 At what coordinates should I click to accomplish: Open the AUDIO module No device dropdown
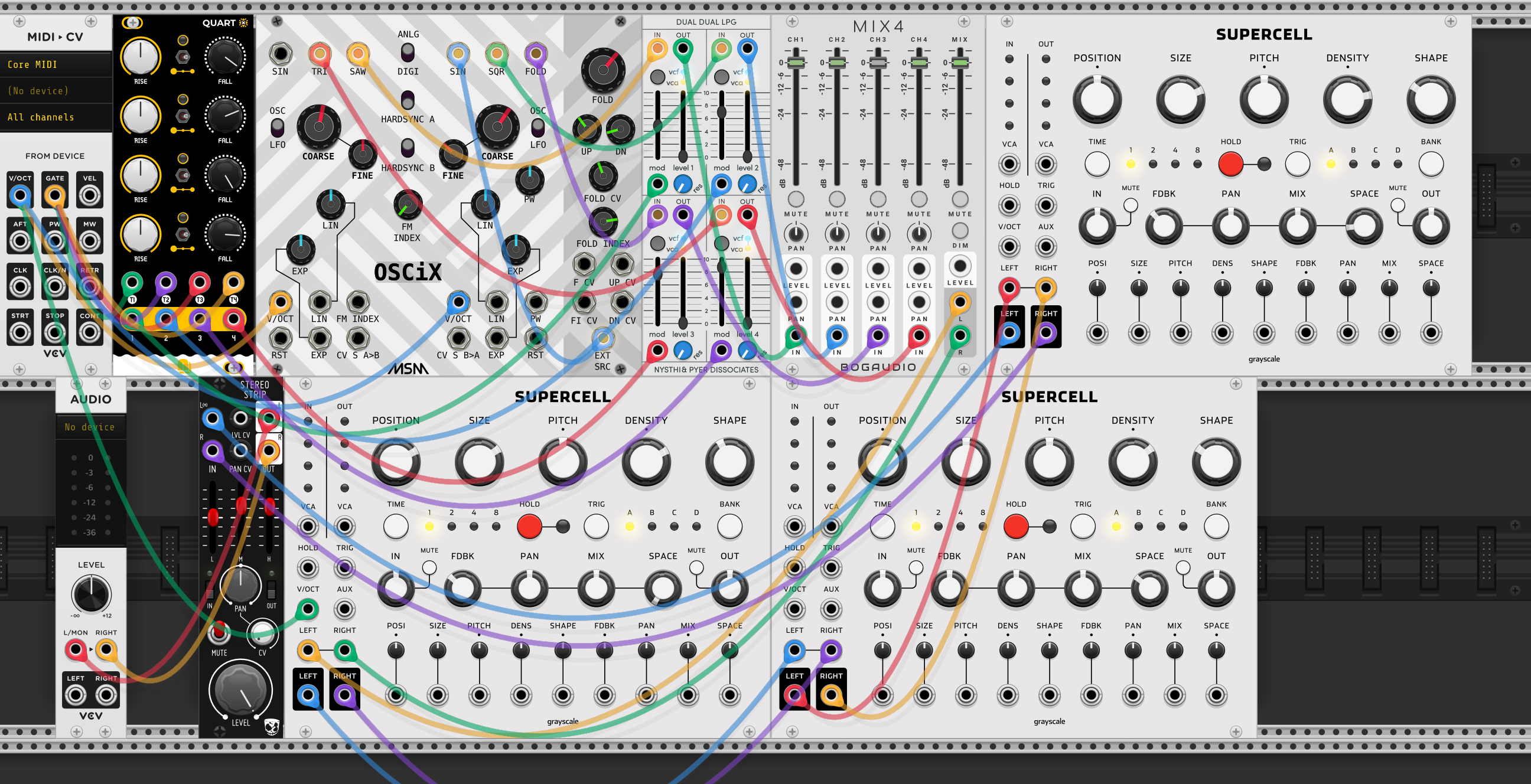click(x=91, y=427)
